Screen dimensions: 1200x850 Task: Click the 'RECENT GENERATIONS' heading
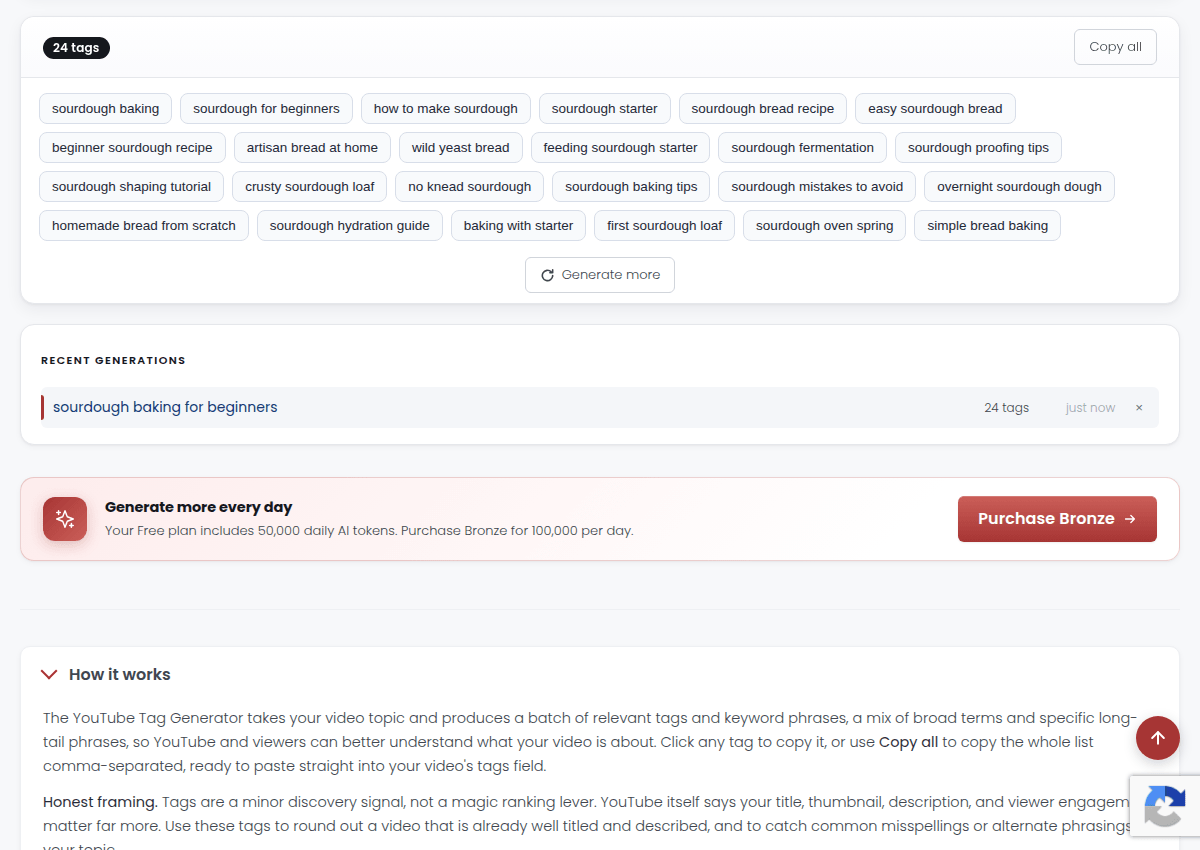coord(113,361)
